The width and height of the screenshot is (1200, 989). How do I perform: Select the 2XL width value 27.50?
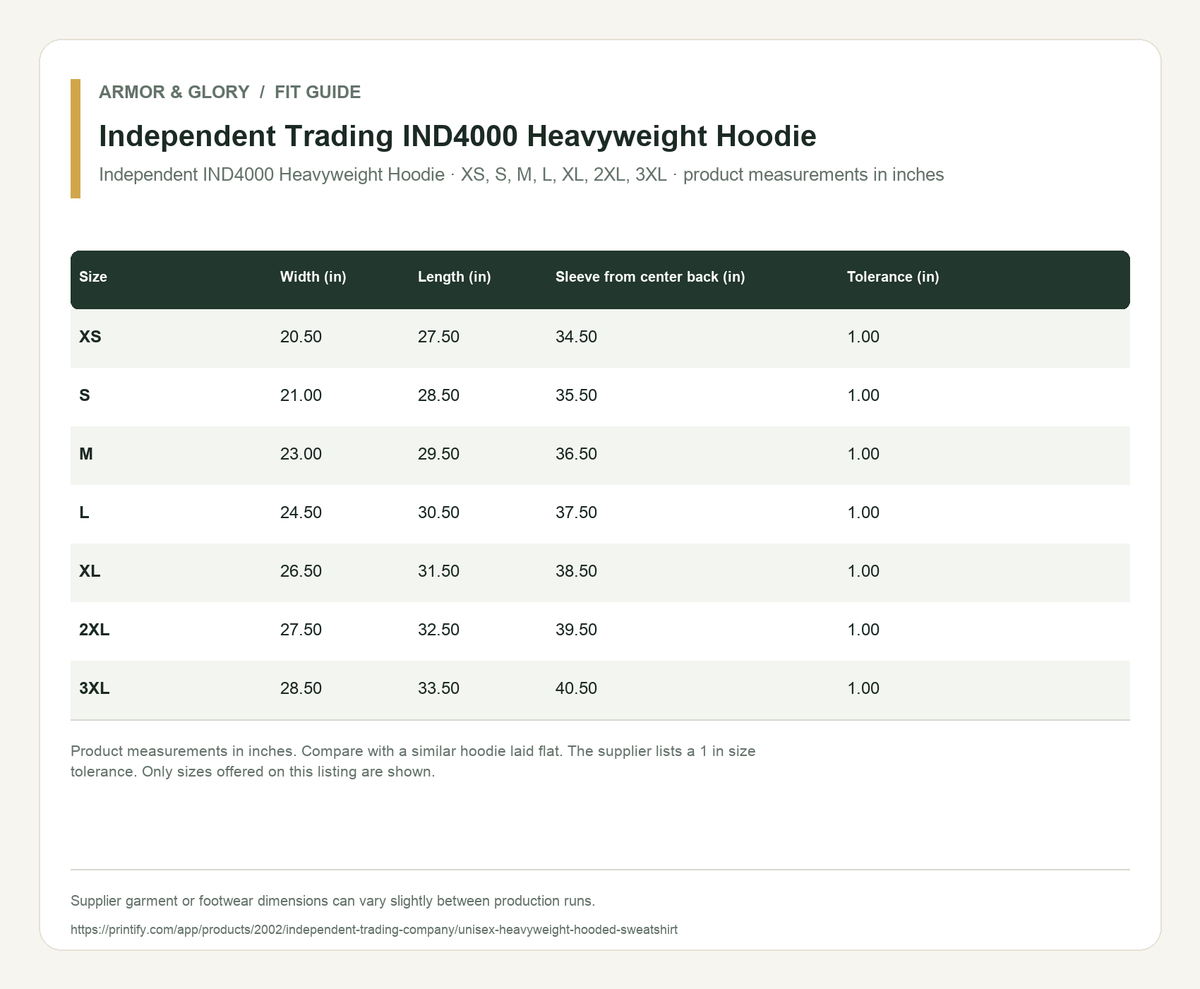tap(301, 629)
